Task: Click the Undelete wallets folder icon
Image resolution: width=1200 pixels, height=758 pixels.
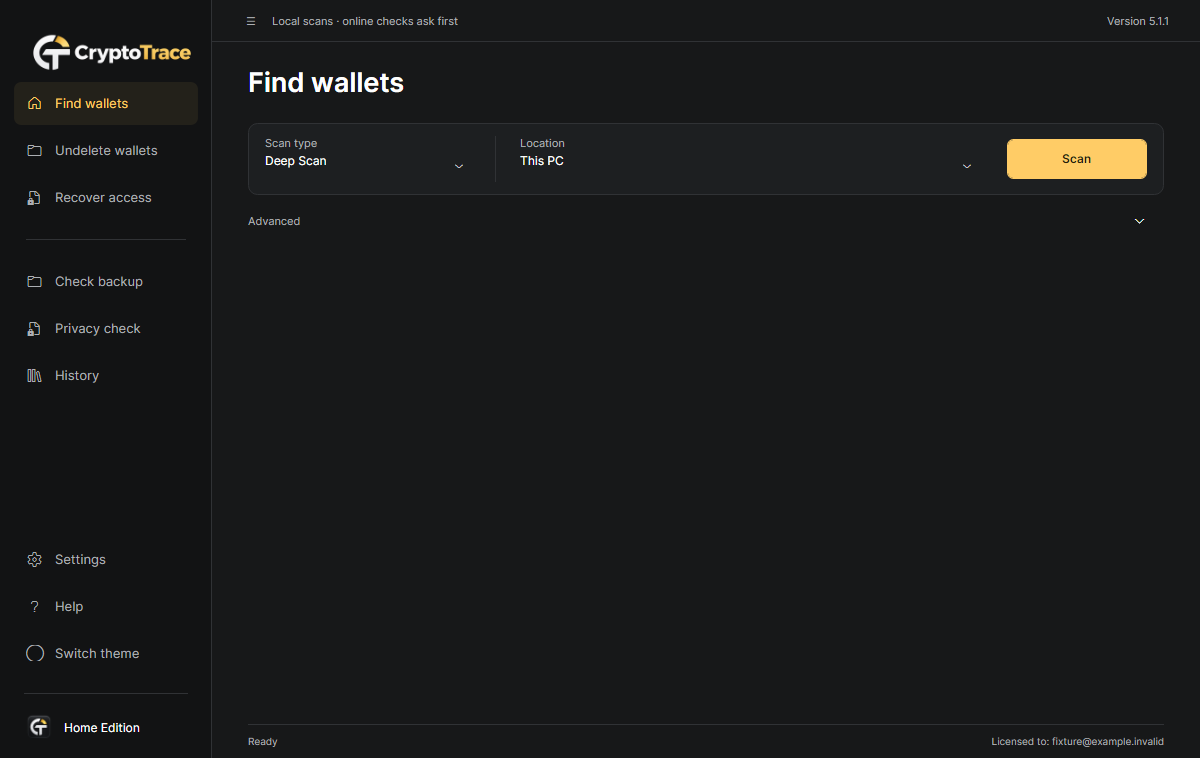Action: [x=35, y=150]
